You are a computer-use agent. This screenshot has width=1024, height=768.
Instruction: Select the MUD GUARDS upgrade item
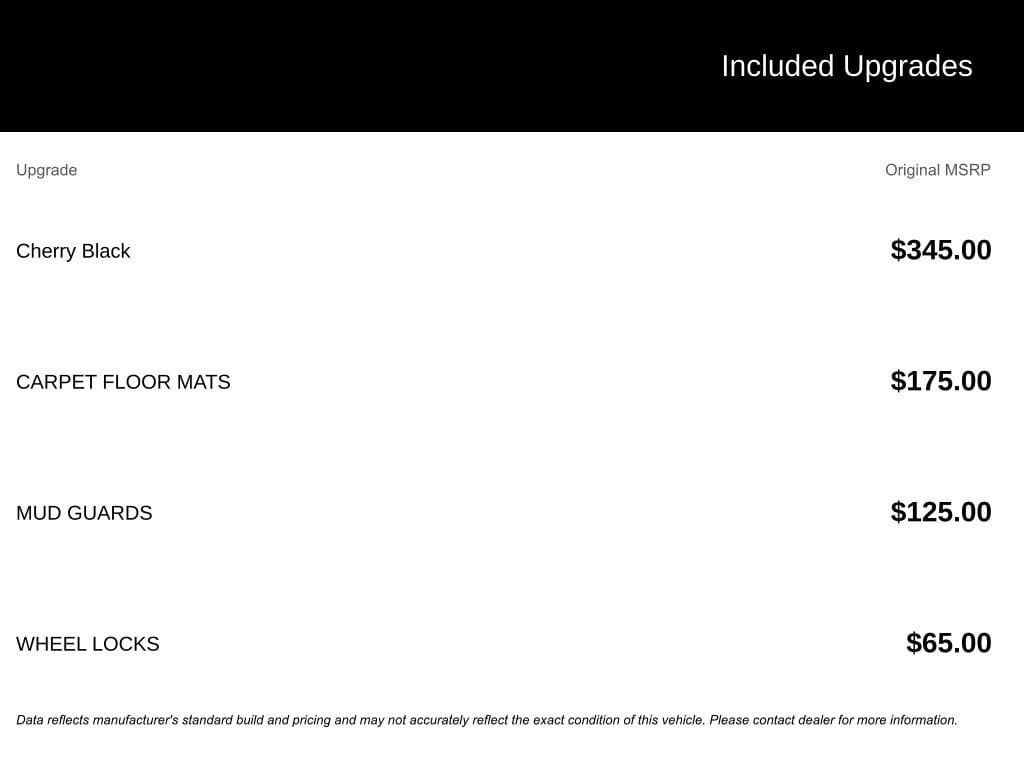point(84,513)
